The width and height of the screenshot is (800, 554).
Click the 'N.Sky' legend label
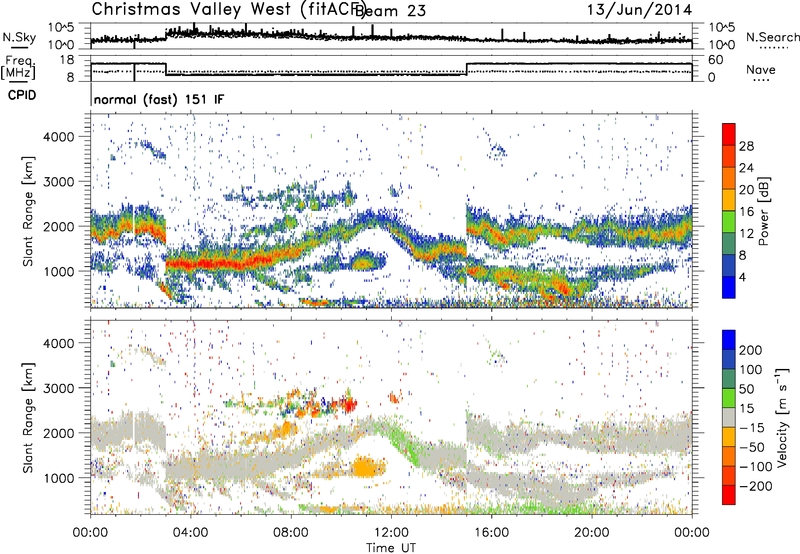coord(19,37)
